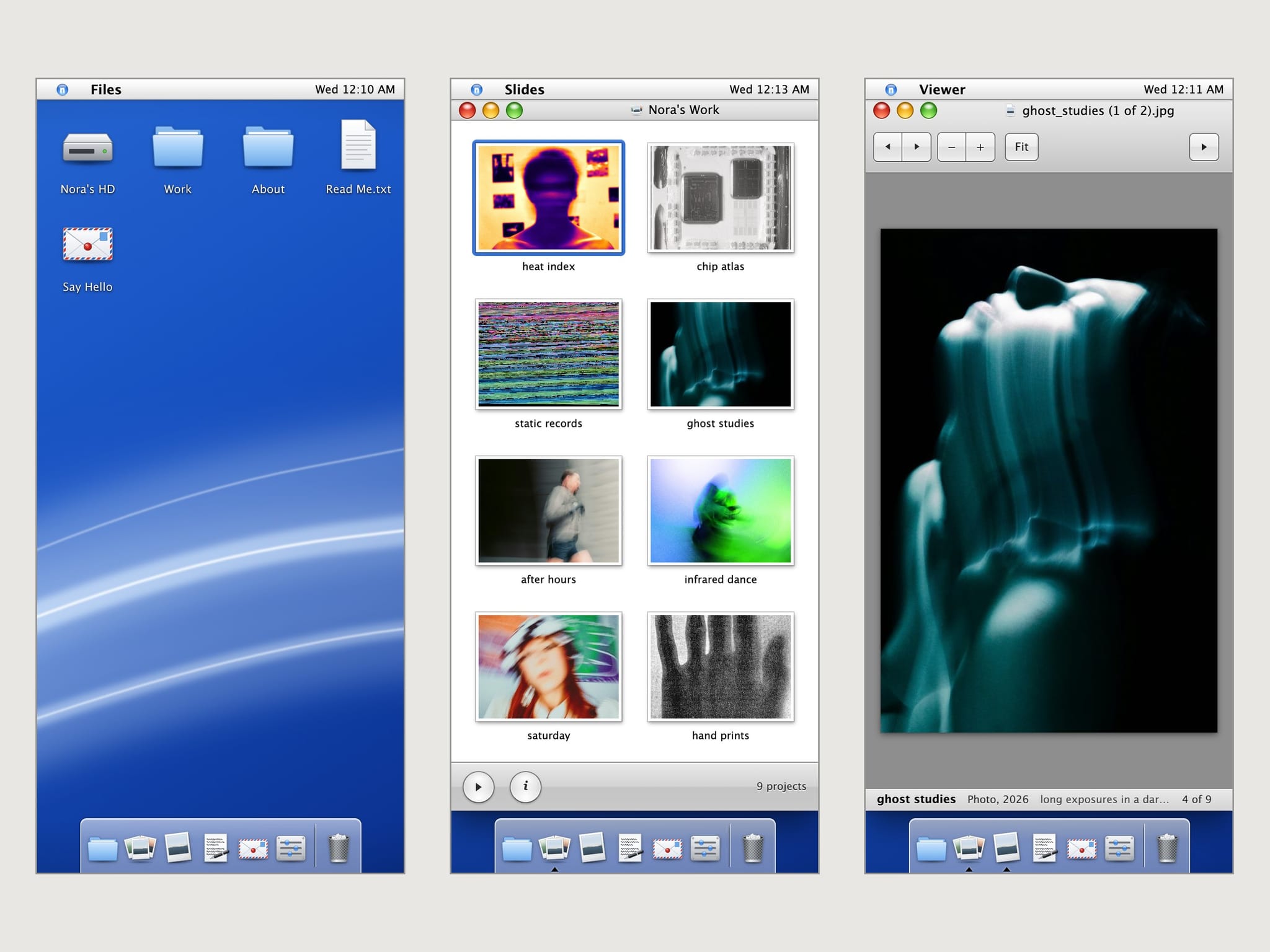
Task: Zoom out with minus button in Viewer
Action: 951,147
